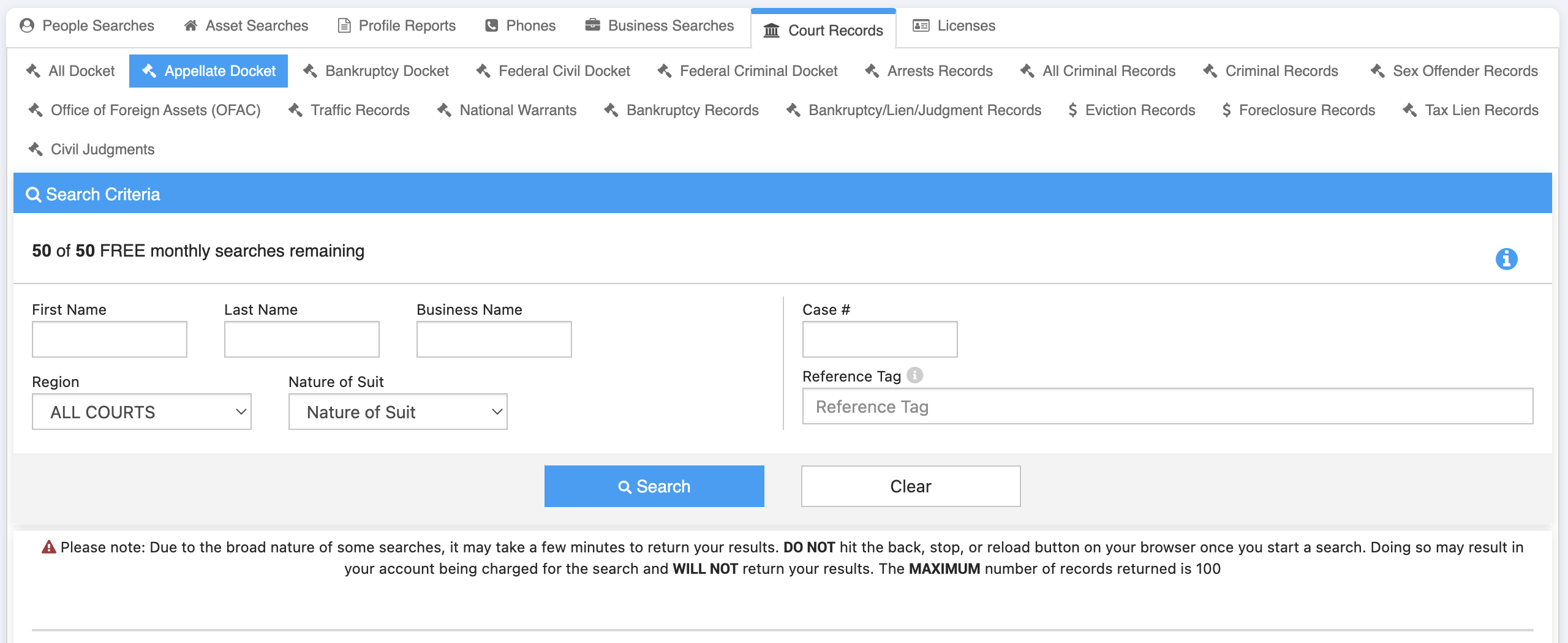Click gavel icon beside Sex Offender Records

1378,71
